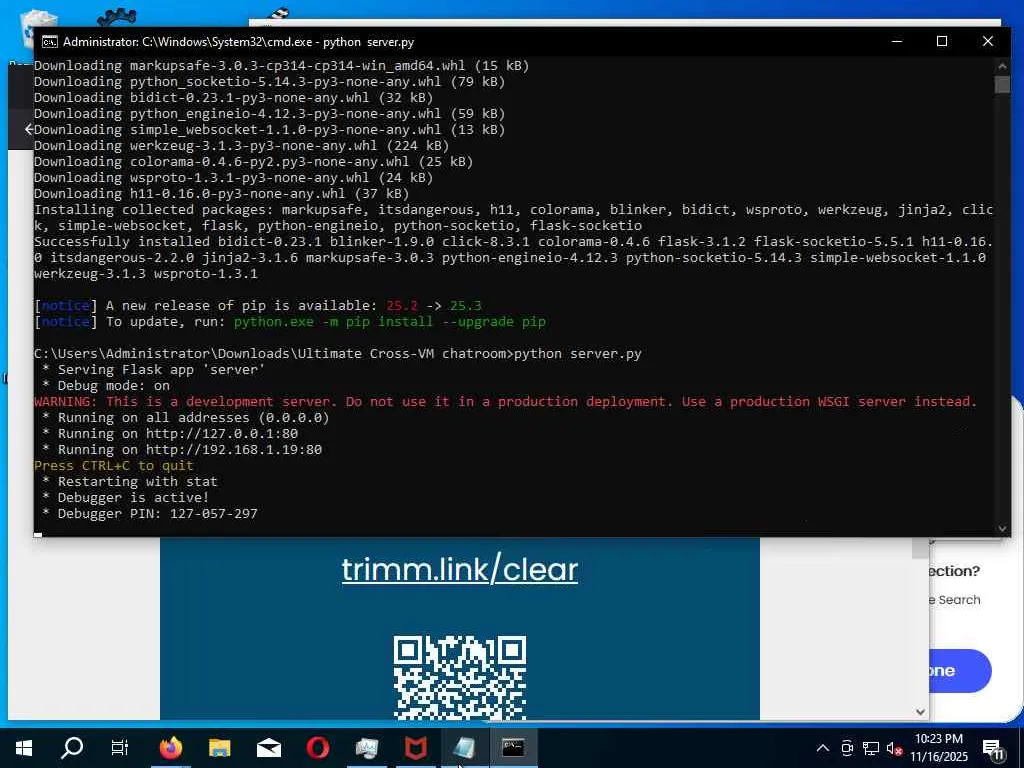Click 'Running on http://192.168.1.19:80' text

pyautogui.click(x=190, y=449)
